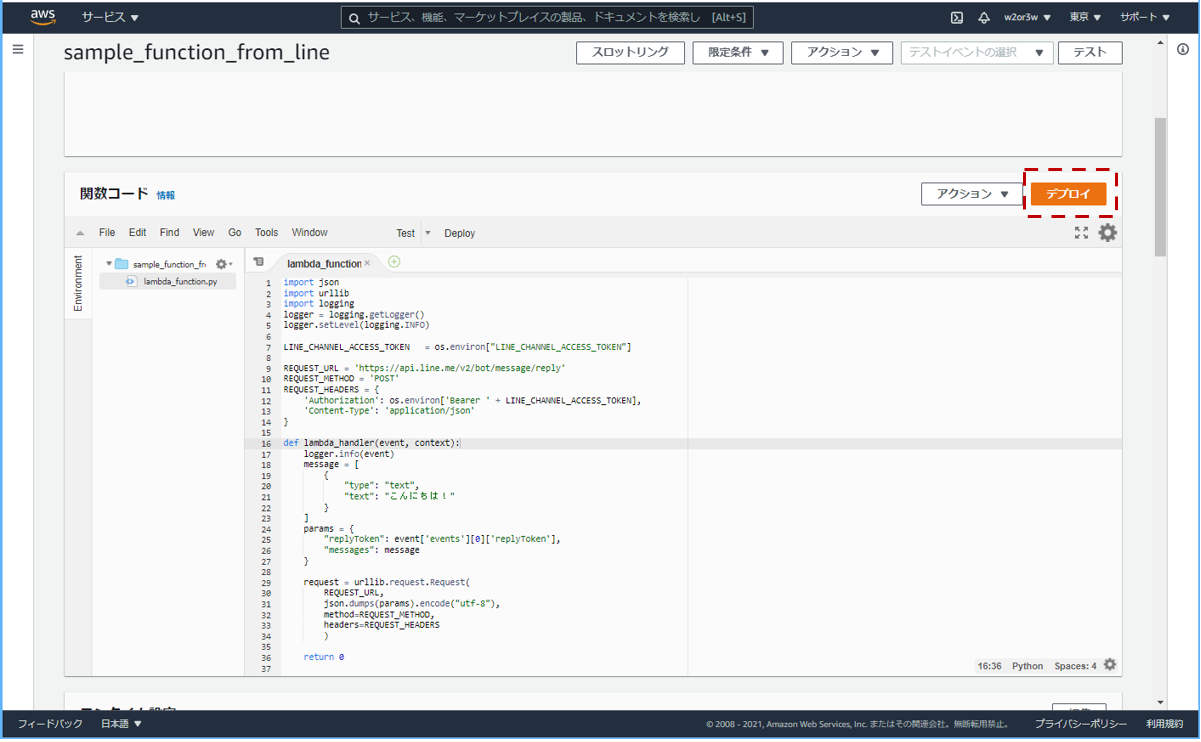Collapse the sample_function_fn folder tree
This screenshot has height=742, width=1201.
pyautogui.click(x=109, y=262)
